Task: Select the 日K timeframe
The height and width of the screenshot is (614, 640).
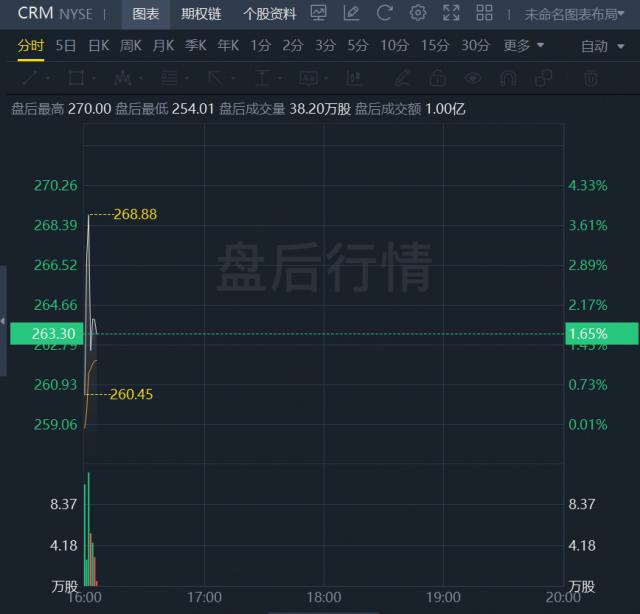Action: coord(98,45)
